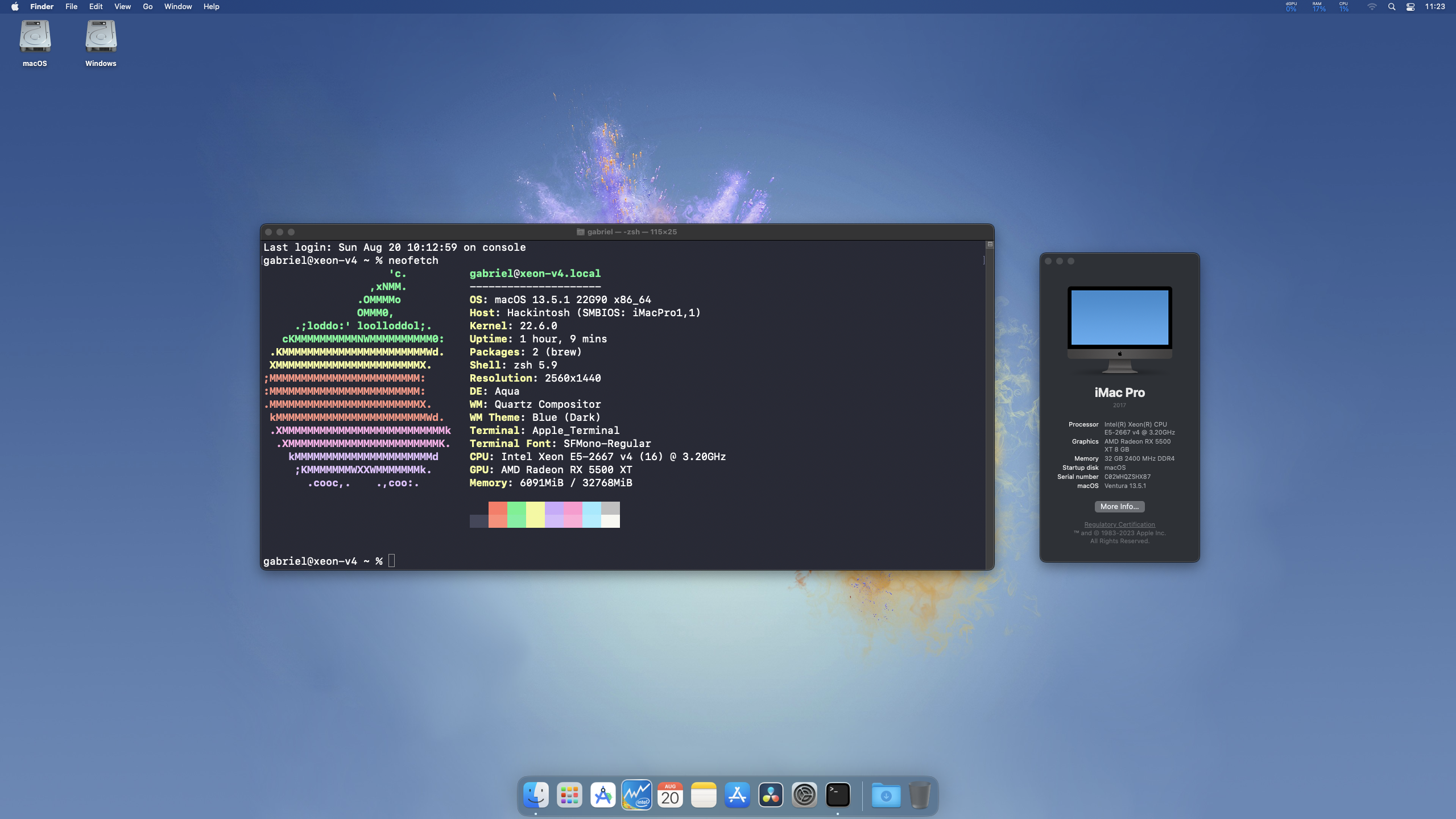Click 'gabriel@xeon-v4.local' header text
Viewport: 1456px width, 819px height.
click(535, 274)
